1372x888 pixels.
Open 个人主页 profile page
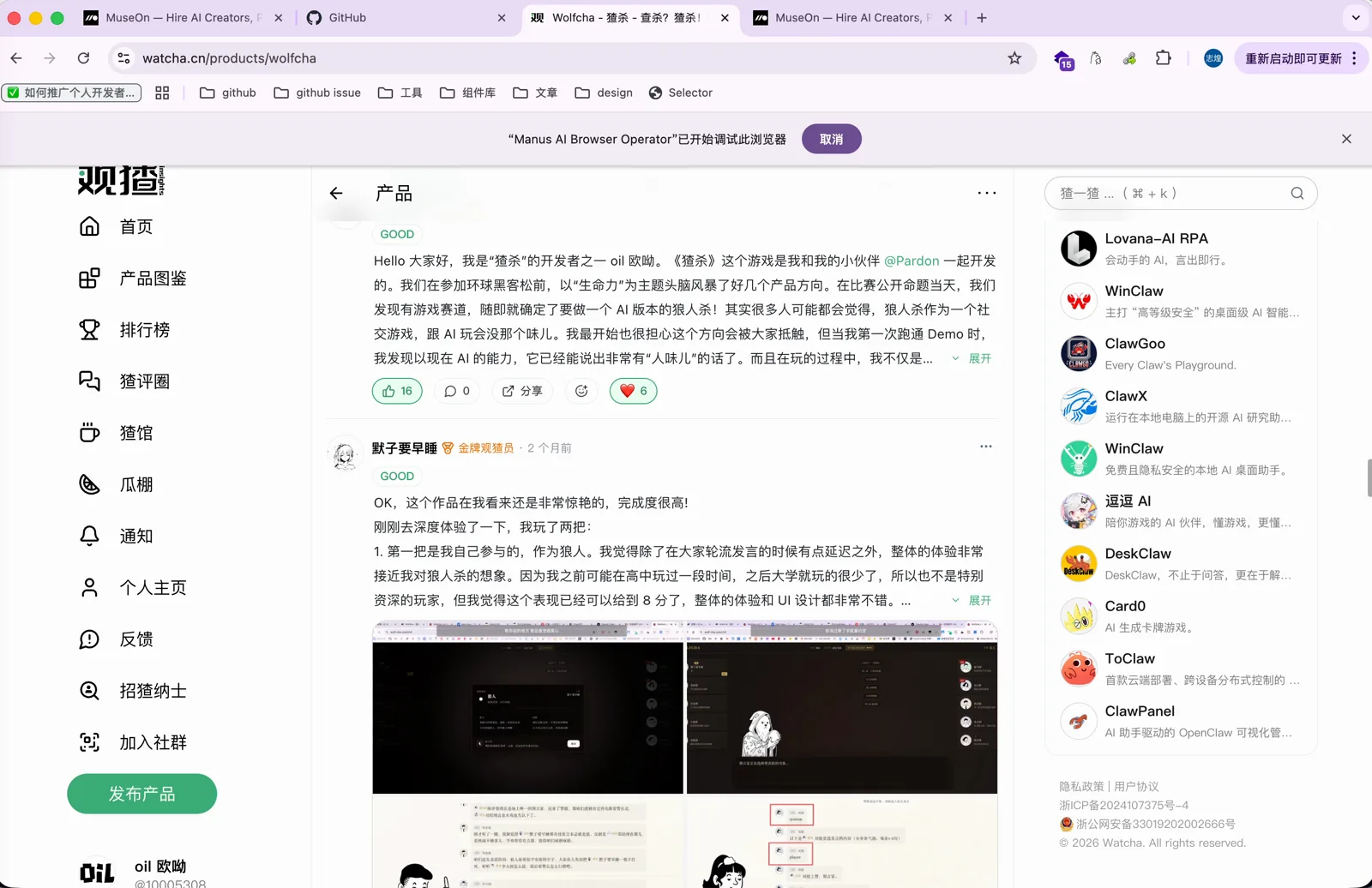[133, 587]
